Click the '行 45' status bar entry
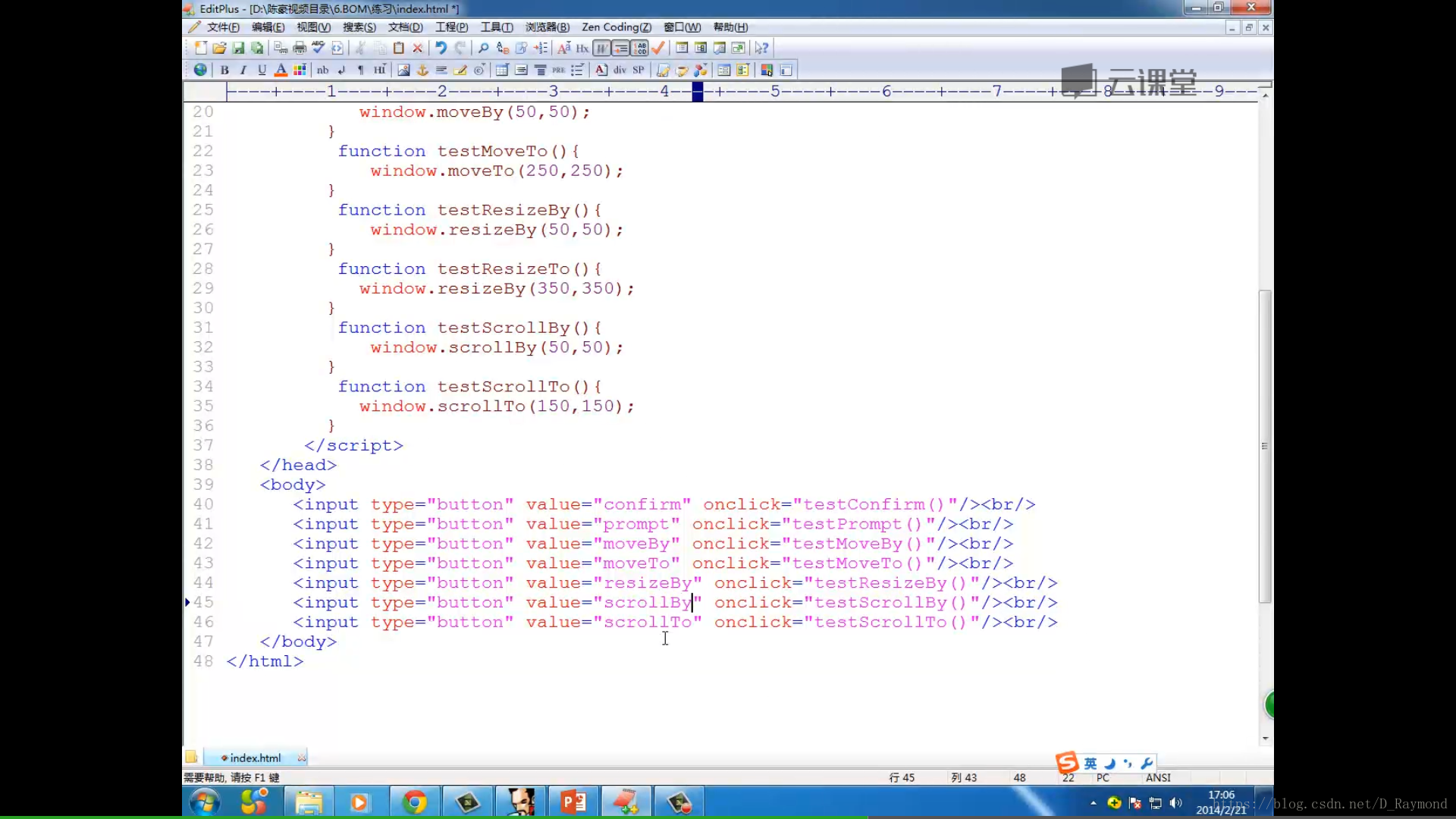 coord(902,777)
